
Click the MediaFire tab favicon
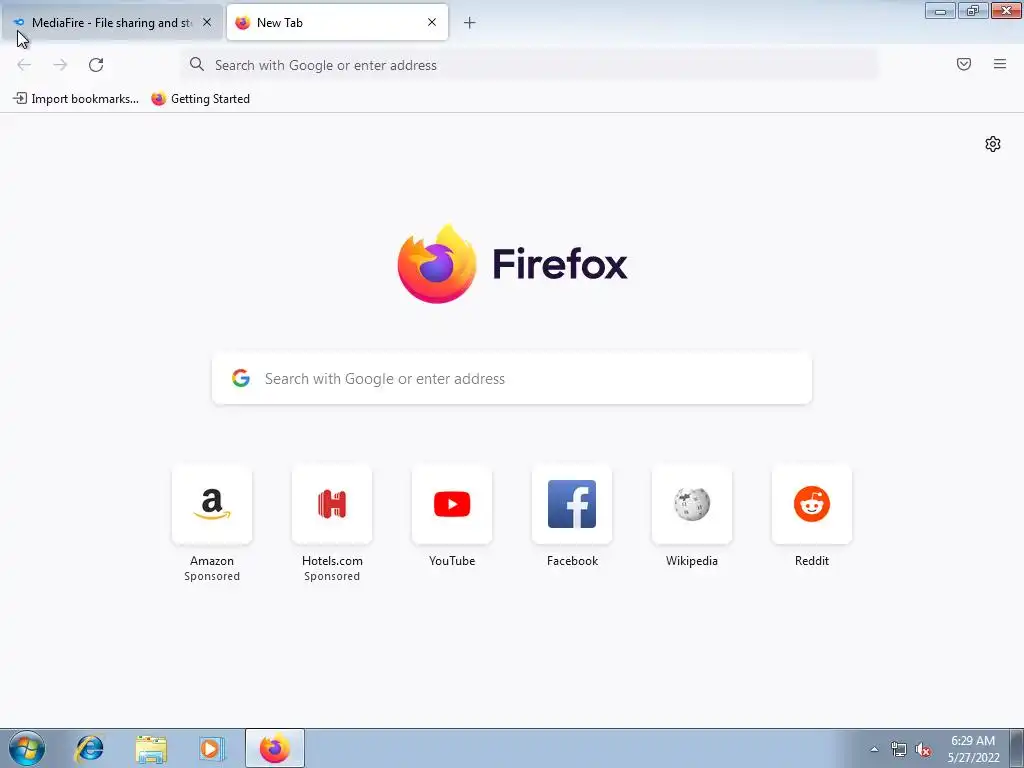pyautogui.click(x=19, y=22)
